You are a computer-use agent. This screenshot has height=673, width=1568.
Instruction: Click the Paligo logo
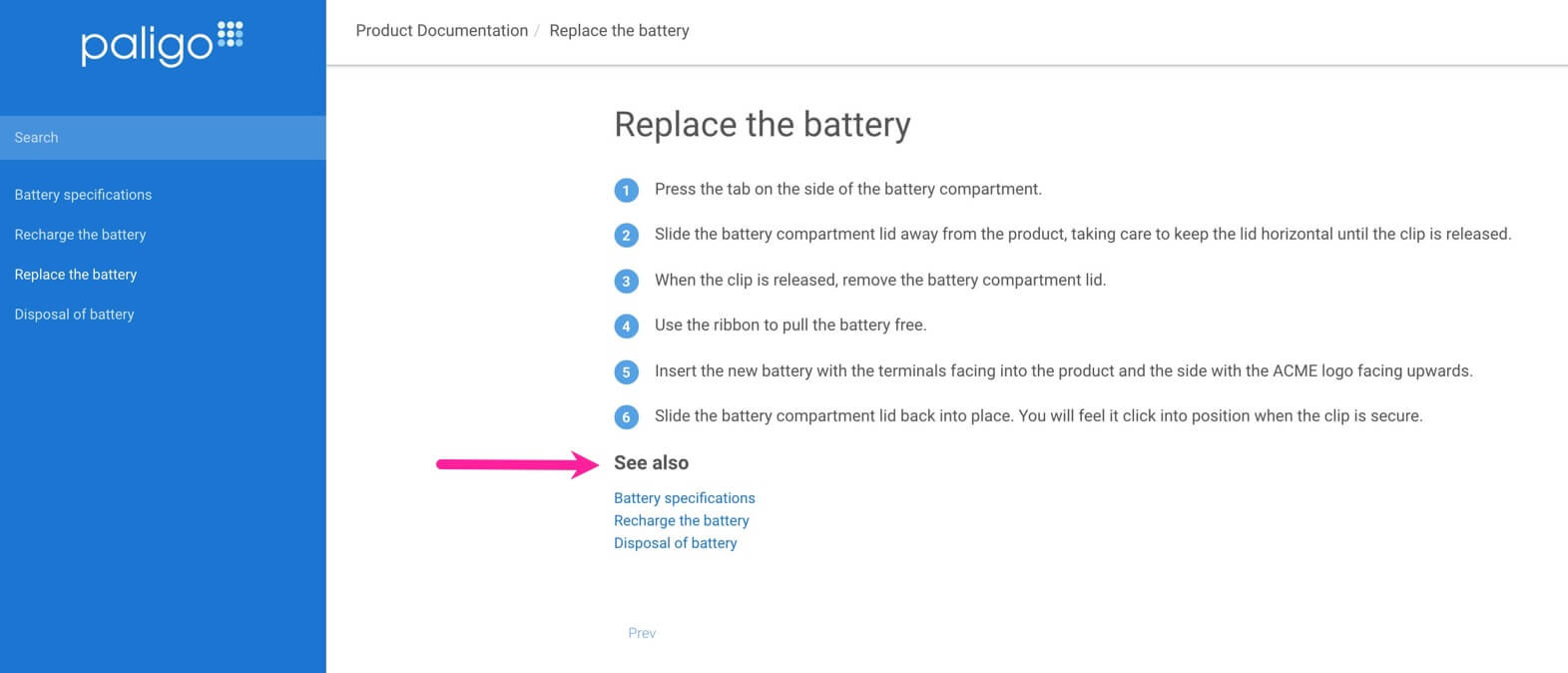[162, 43]
